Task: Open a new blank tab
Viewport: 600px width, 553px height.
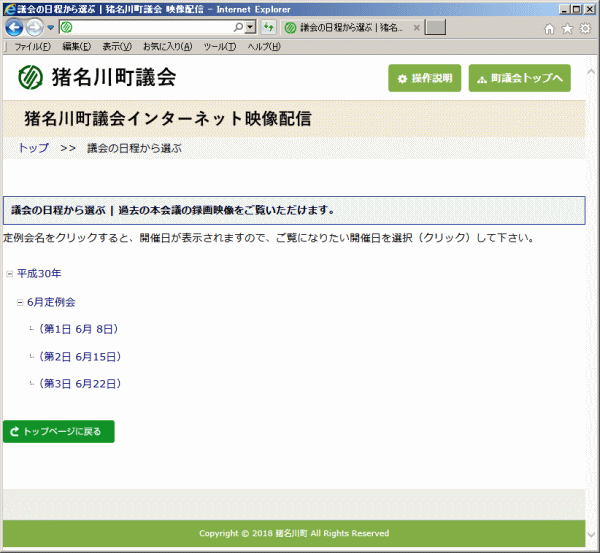Action: tap(435, 28)
